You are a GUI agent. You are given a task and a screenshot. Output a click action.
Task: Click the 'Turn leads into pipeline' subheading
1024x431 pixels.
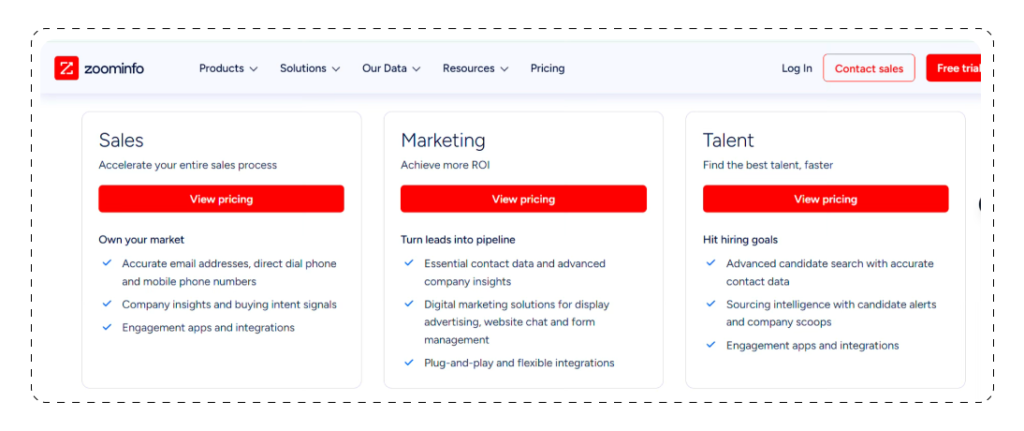(x=458, y=240)
